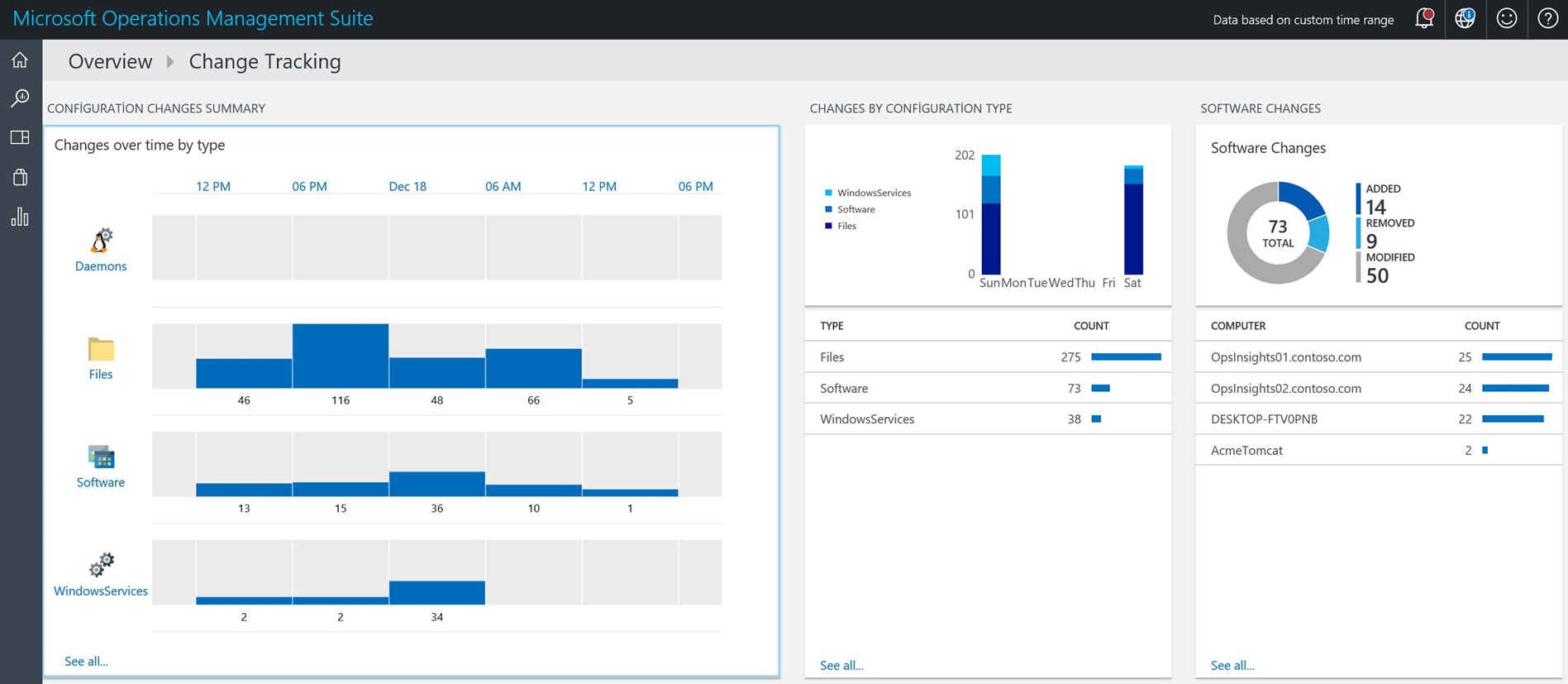Click the Software Changes tile heading
The height and width of the screenshot is (684, 1568).
(x=1268, y=148)
